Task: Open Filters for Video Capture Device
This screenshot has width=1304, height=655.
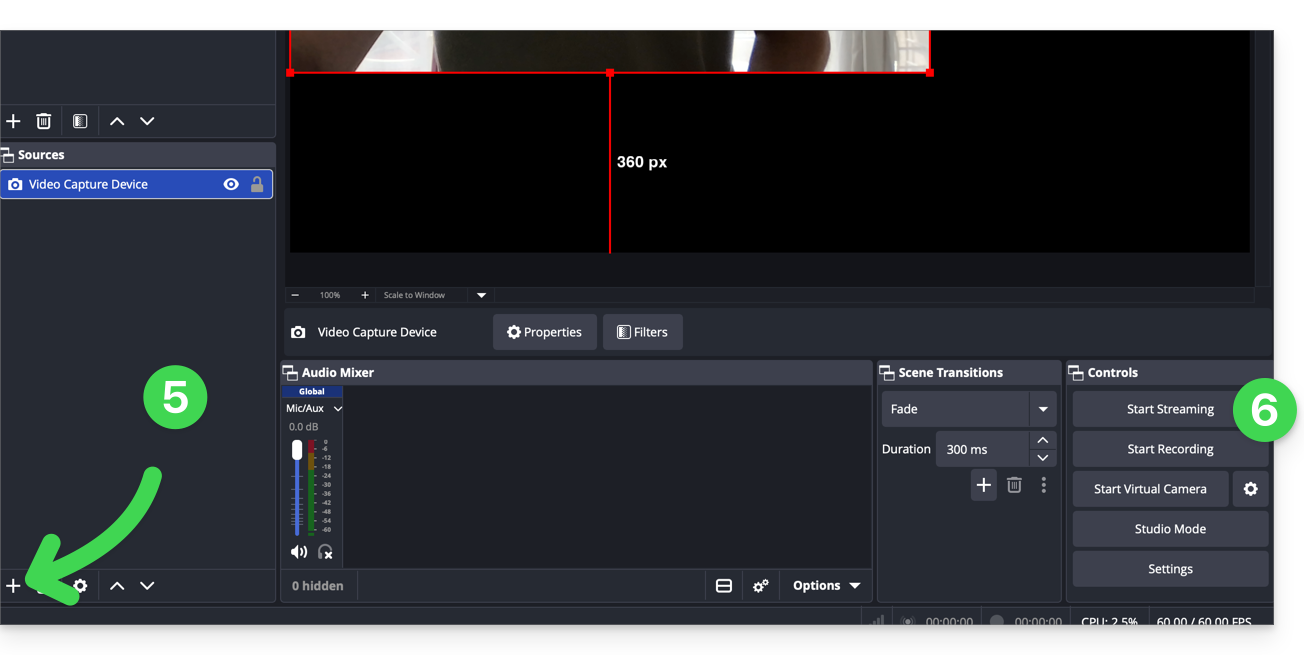Action: click(642, 332)
